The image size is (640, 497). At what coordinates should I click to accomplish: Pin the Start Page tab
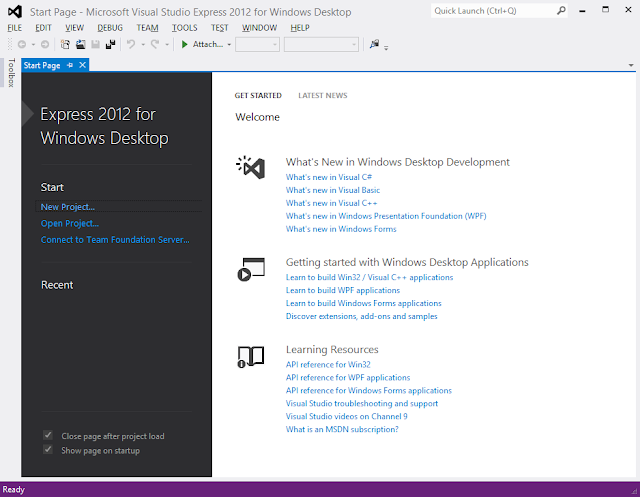(70, 65)
